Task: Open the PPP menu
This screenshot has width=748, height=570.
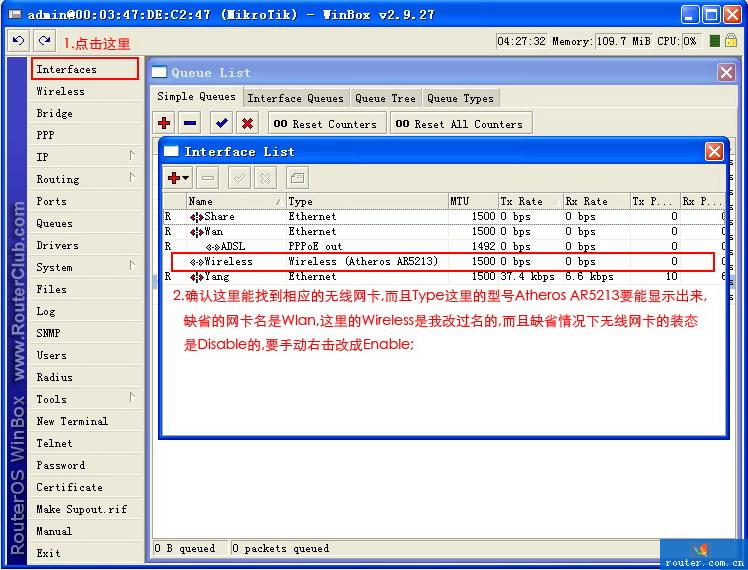Action: click(x=86, y=135)
